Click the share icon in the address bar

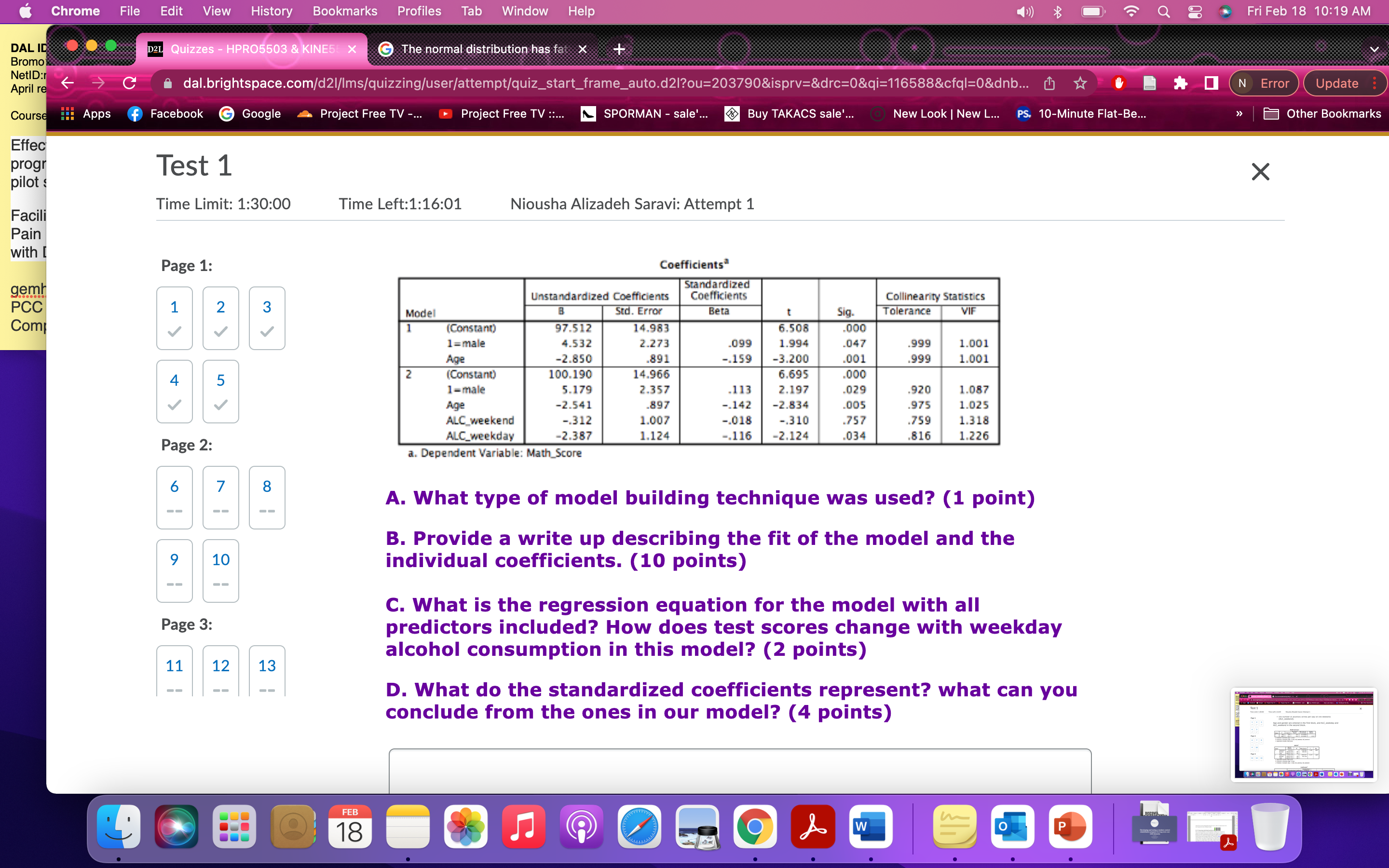[1049, 82]
